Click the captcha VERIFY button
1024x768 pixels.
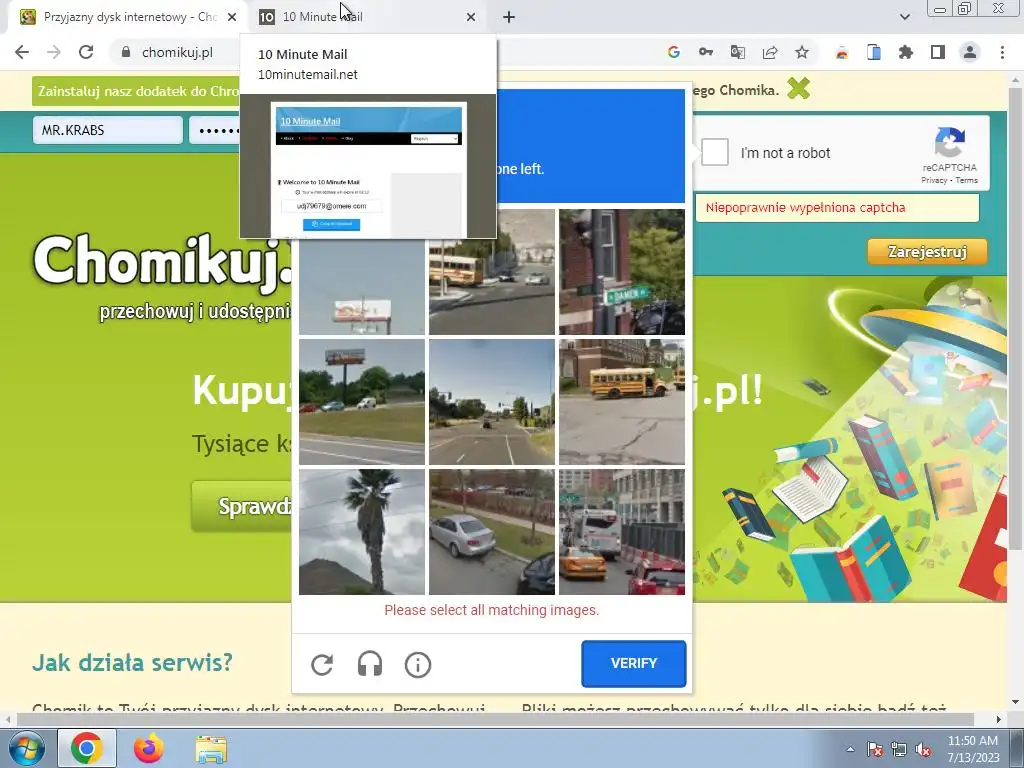coord(633,664)
